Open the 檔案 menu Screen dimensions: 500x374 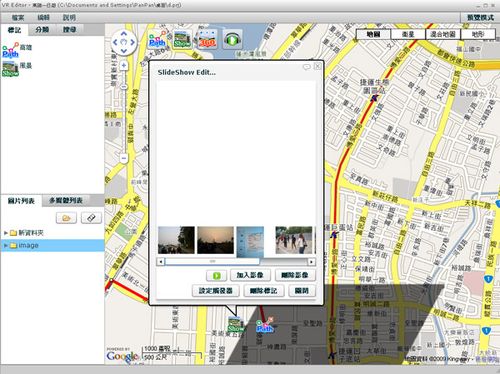click(18, 18)
